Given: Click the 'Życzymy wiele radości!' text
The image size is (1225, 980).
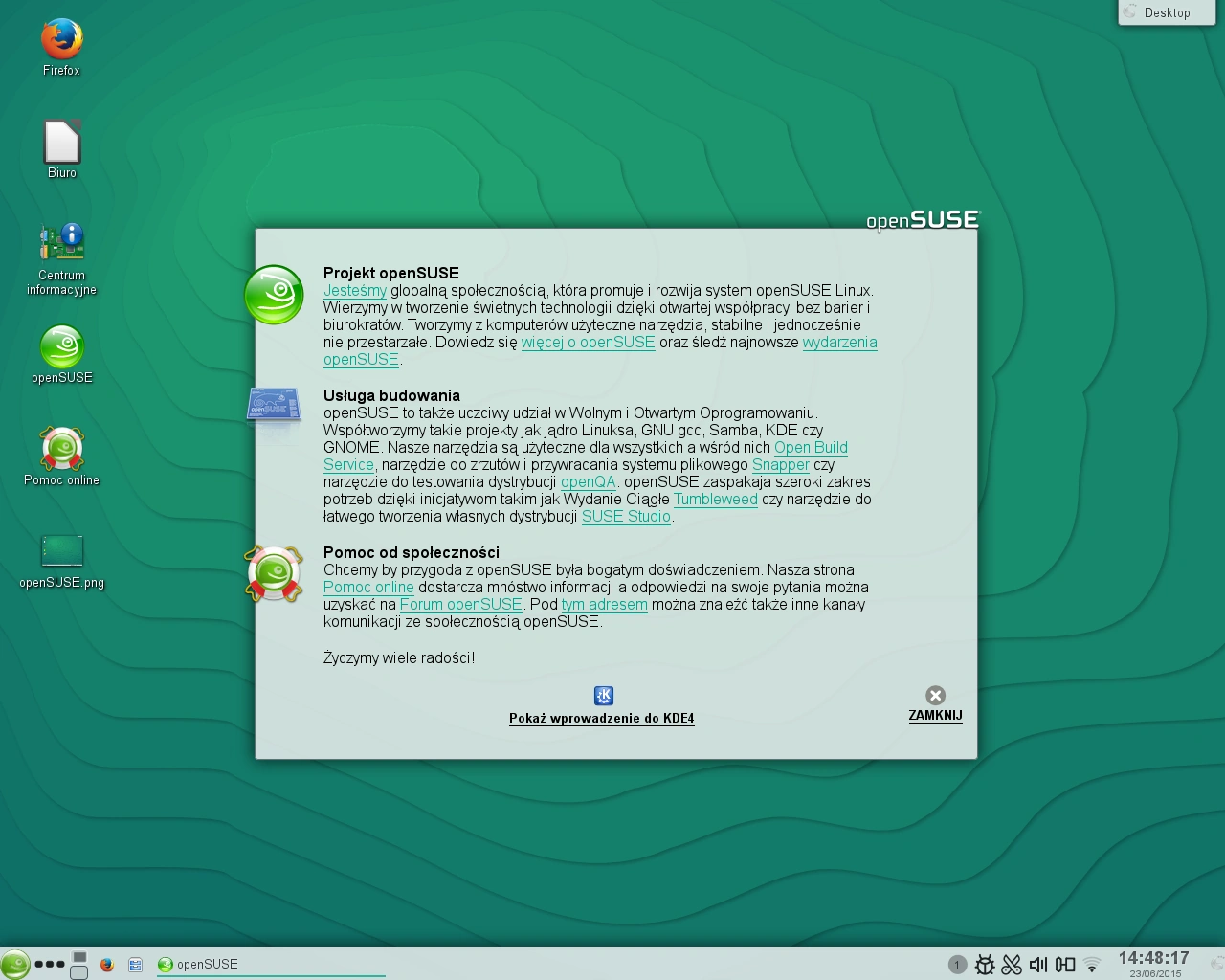Looking at the screenshot, I should [399, 657].
